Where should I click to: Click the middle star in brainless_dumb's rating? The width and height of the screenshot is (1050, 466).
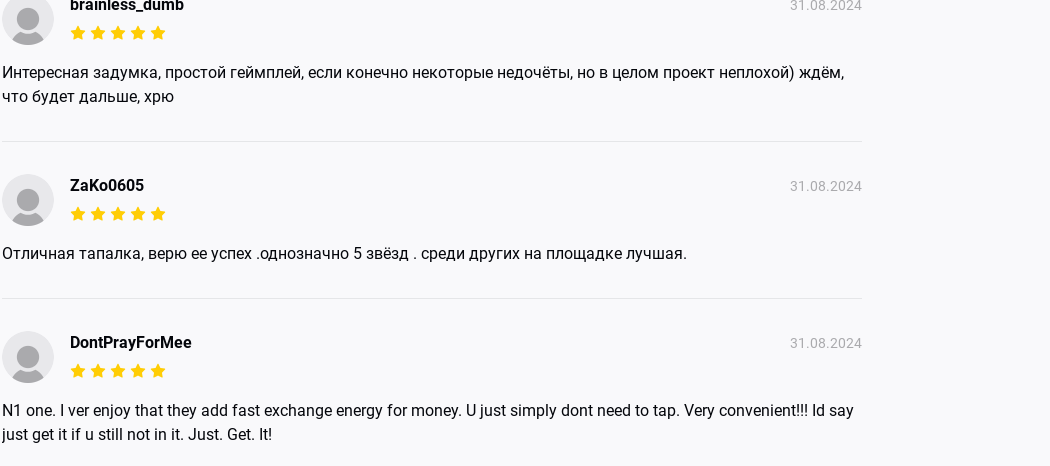tap(118, 33)
